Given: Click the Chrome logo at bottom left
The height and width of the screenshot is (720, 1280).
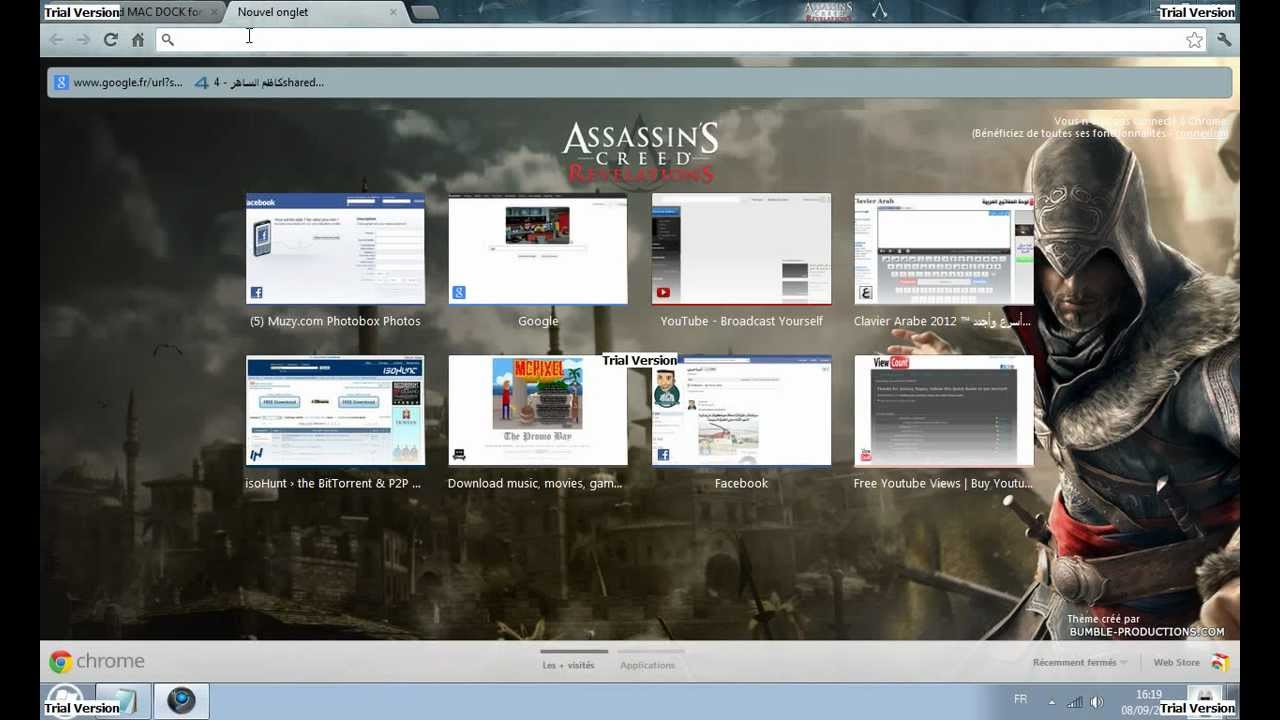Looking at the screenshot, I should (x=61, y=662).
